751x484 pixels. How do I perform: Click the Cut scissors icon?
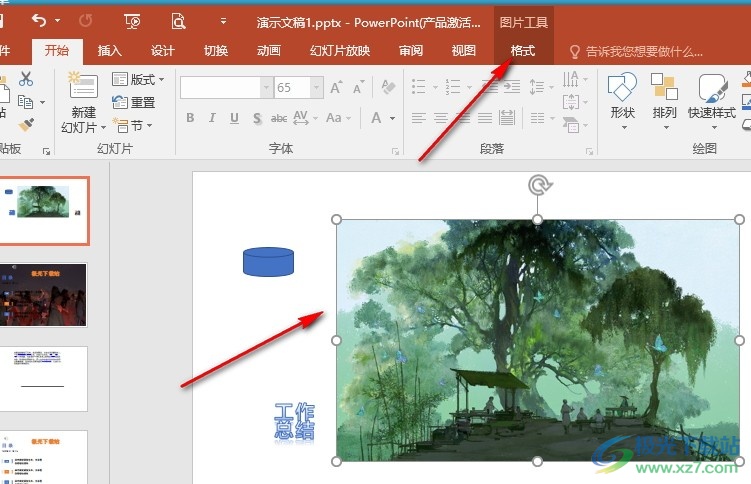[x=26, y=79]
